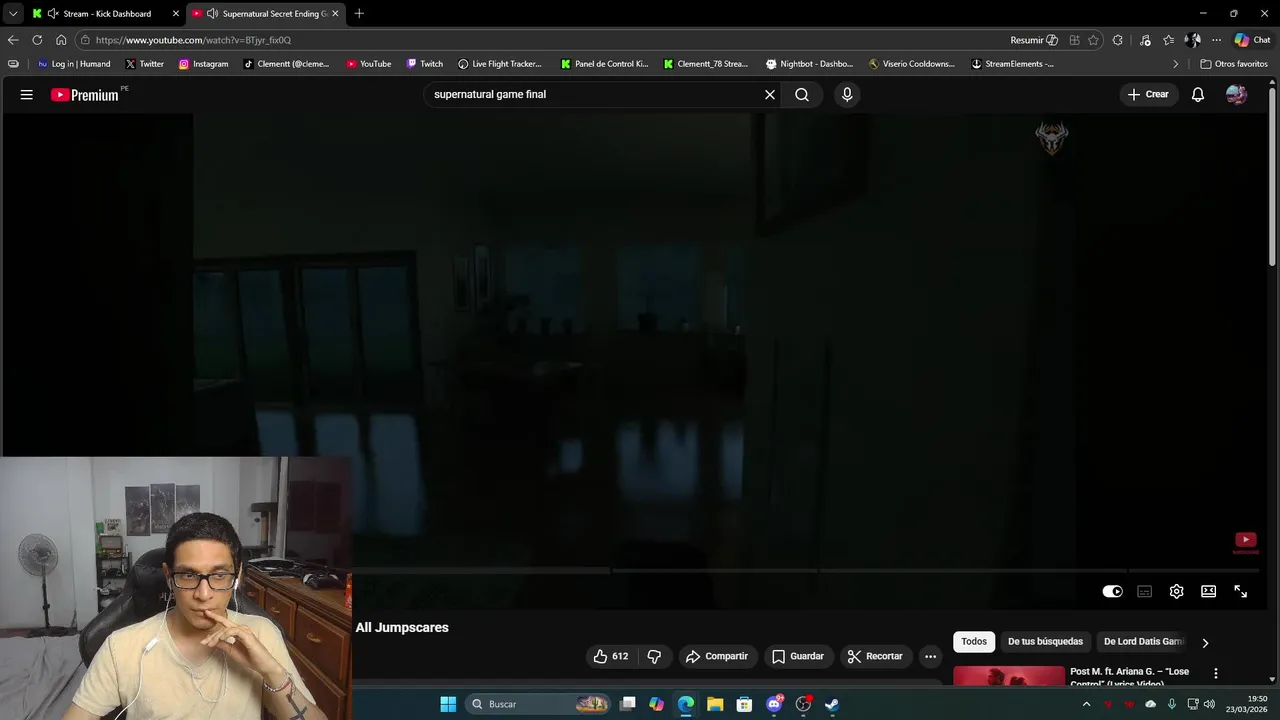The image size is (1280, 720).
Task: Open a new browser tab
Action: [x=359, y=13]
